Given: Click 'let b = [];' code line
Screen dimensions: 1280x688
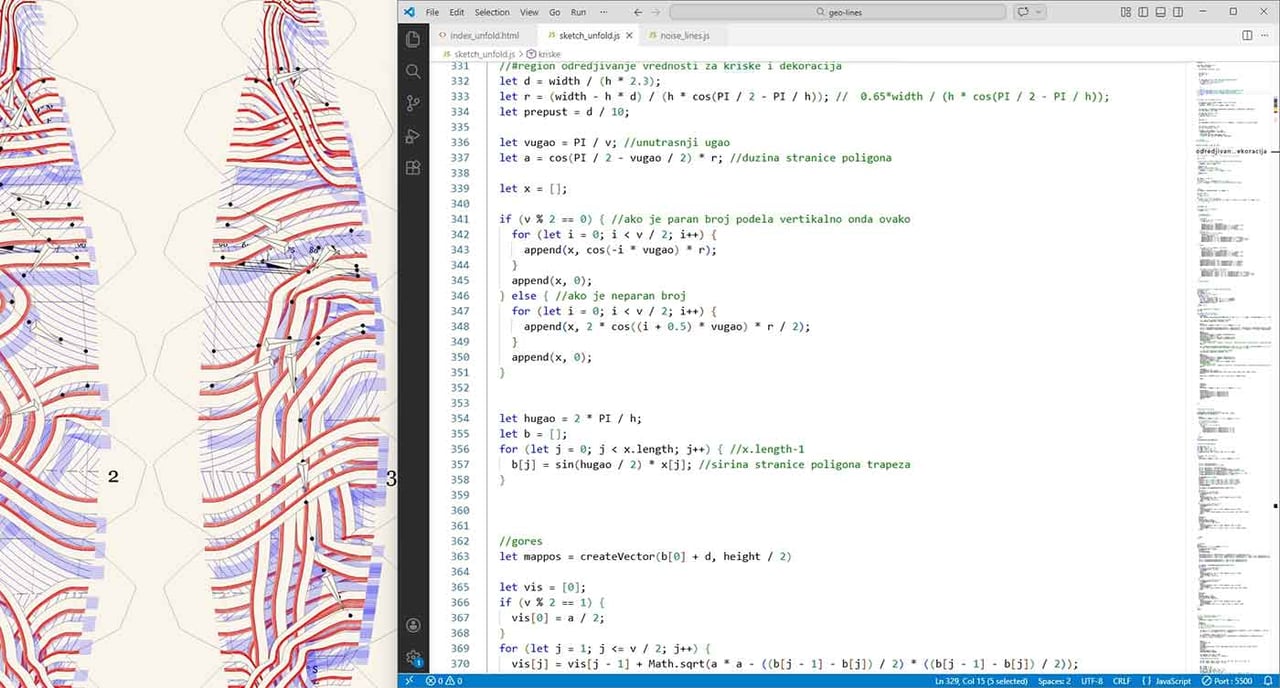Looking at the screenshot, I should pyautogui.click(x=533, y=434).
